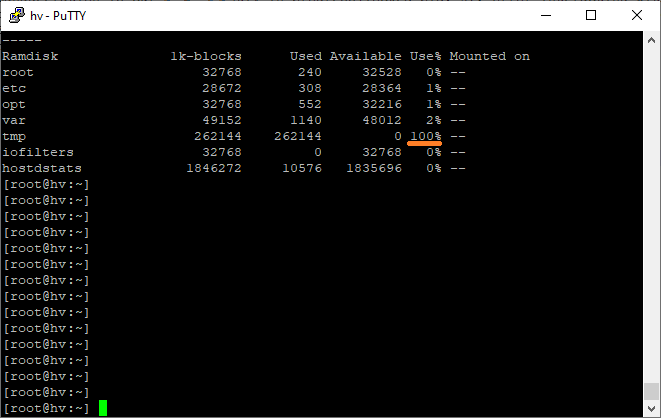Click the 1140 used value for var

(x=306, y=120)
